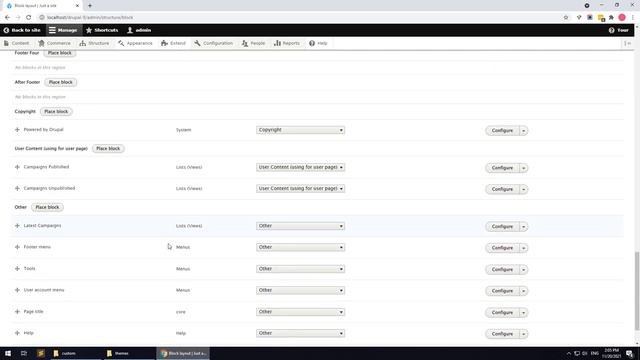Open region dropdown for Footer menu
Screen dimensions: 640x360
click(300, 247)
